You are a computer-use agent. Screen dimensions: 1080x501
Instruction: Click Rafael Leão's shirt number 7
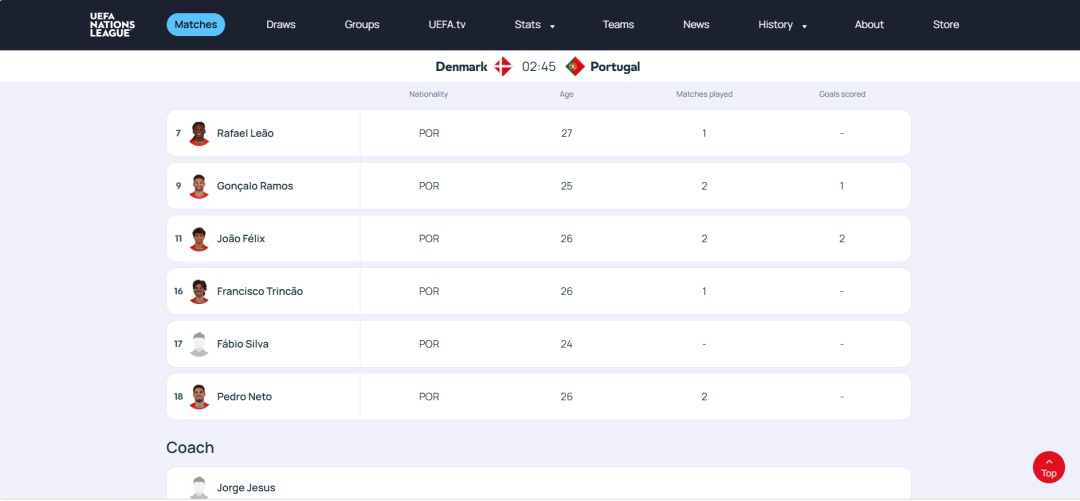[178, 133]
